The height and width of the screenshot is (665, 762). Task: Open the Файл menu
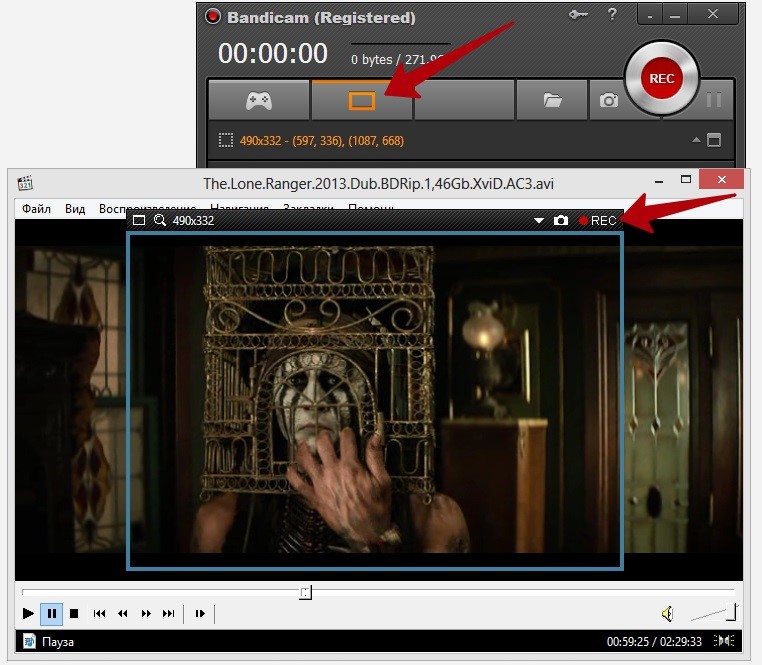point(36,209)
